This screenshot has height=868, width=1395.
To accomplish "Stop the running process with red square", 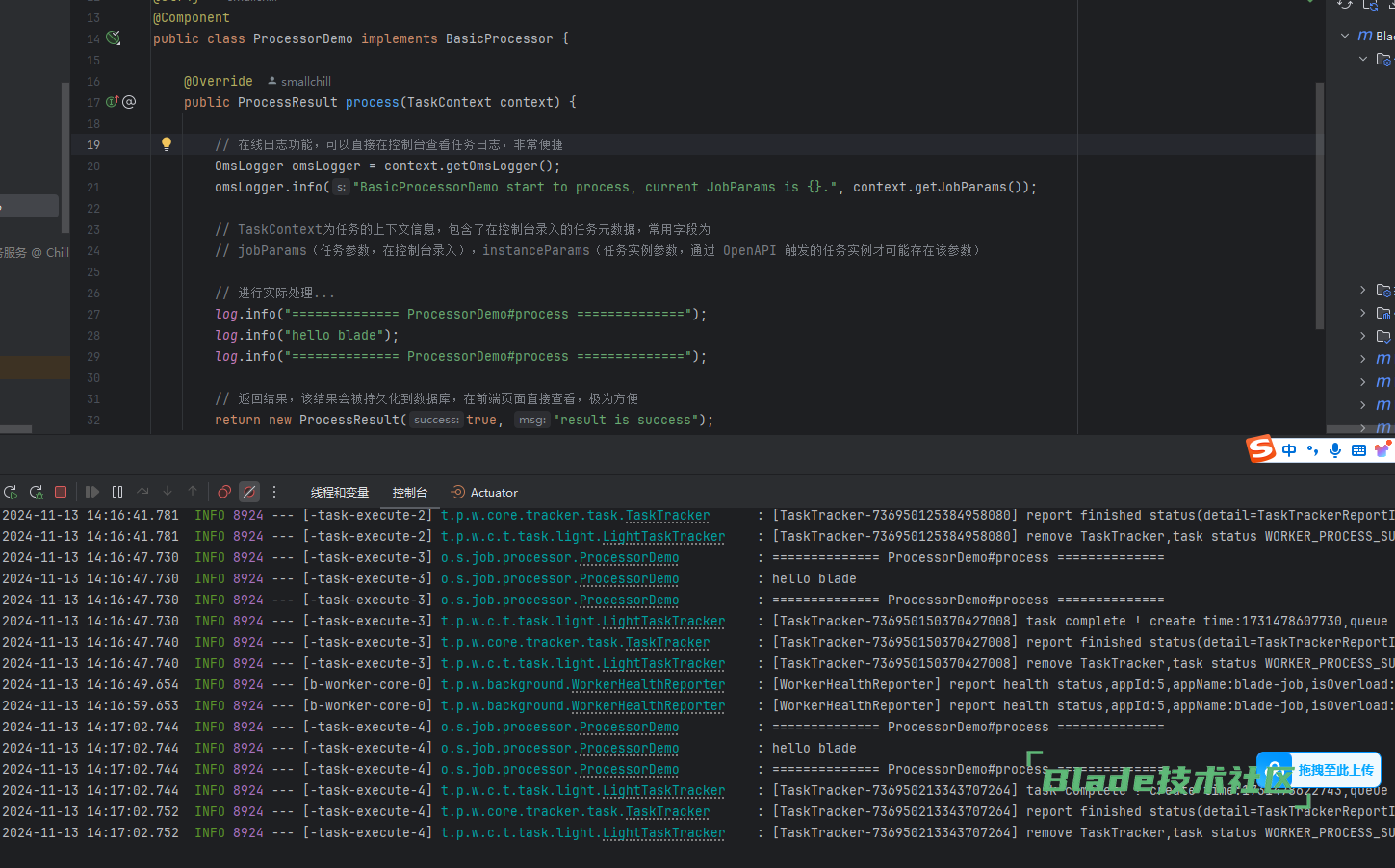I will pos(61,492).
